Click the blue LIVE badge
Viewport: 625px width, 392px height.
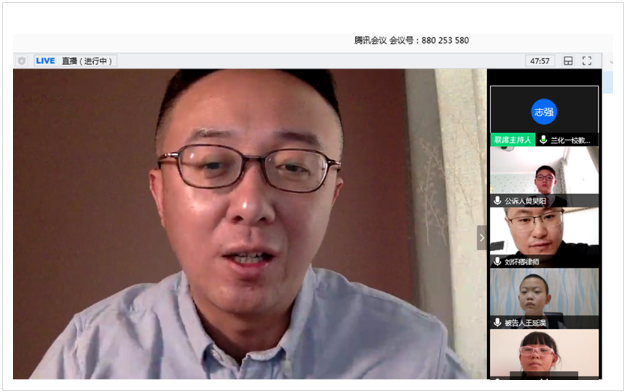(x=45, y=61)
